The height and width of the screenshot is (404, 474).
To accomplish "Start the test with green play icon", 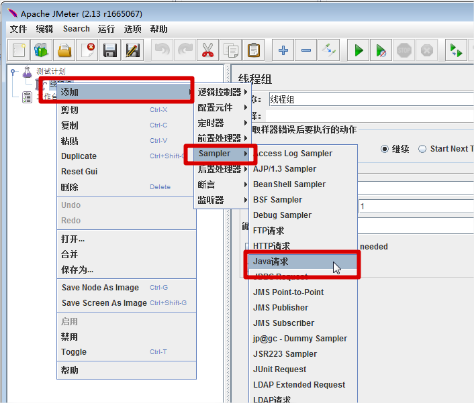I will pos(358,51).
